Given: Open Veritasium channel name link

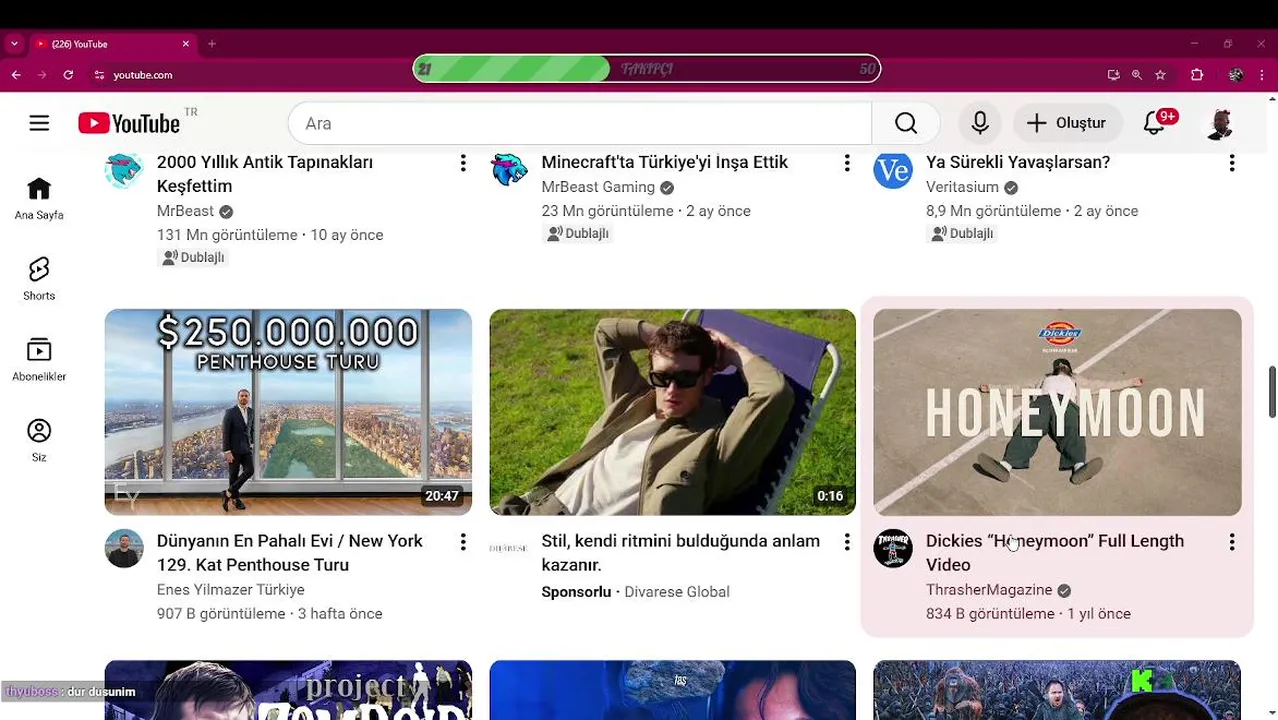Looking at the screenshot, I should (962, 187).
